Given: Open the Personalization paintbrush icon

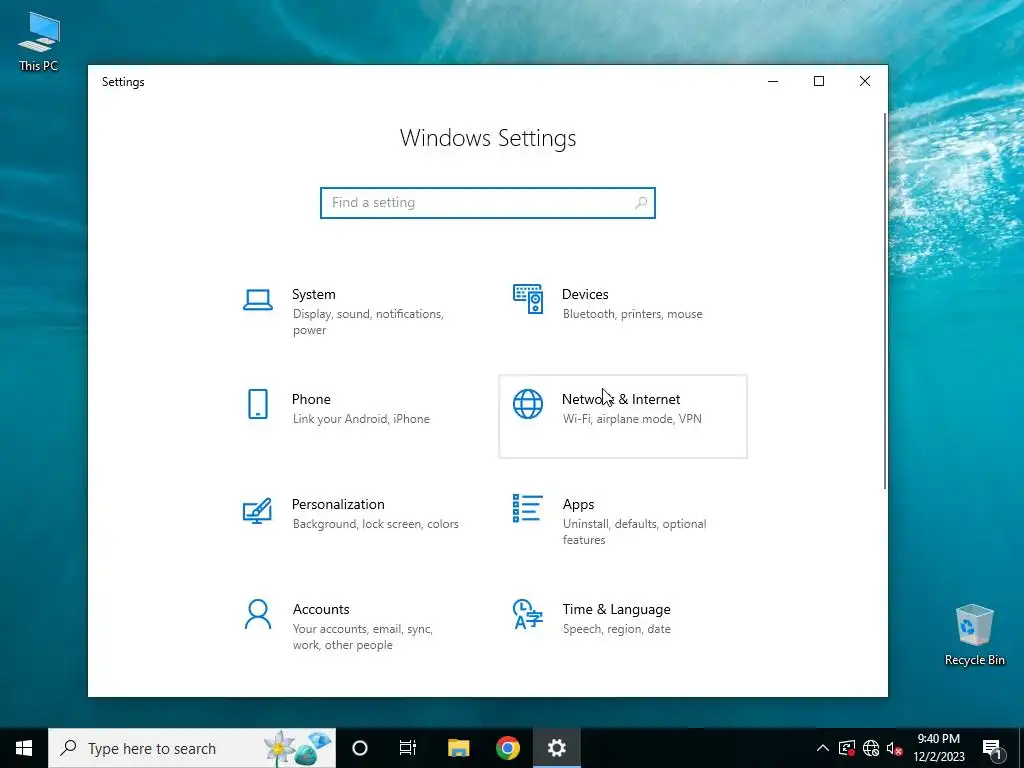Looking at the screenshot, I should coord(257,511).
